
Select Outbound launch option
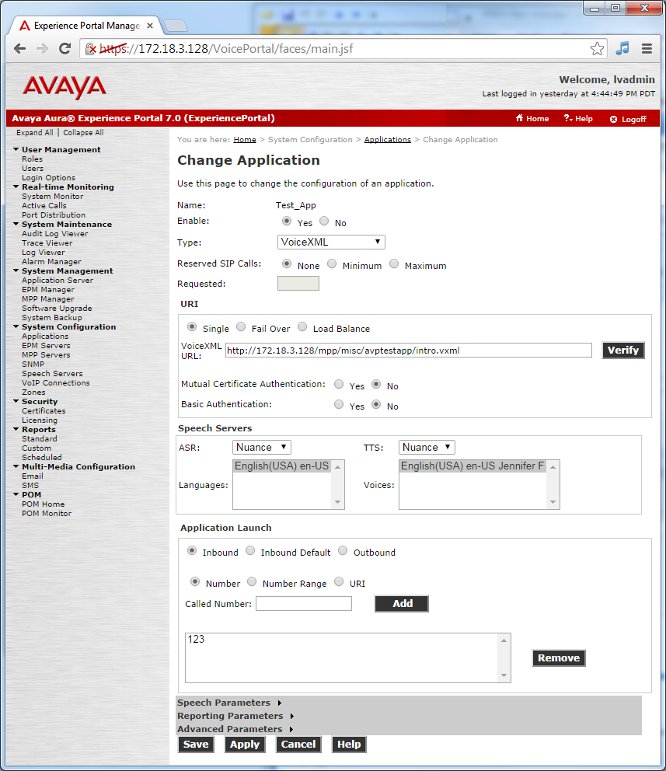(x=343, y=550)
